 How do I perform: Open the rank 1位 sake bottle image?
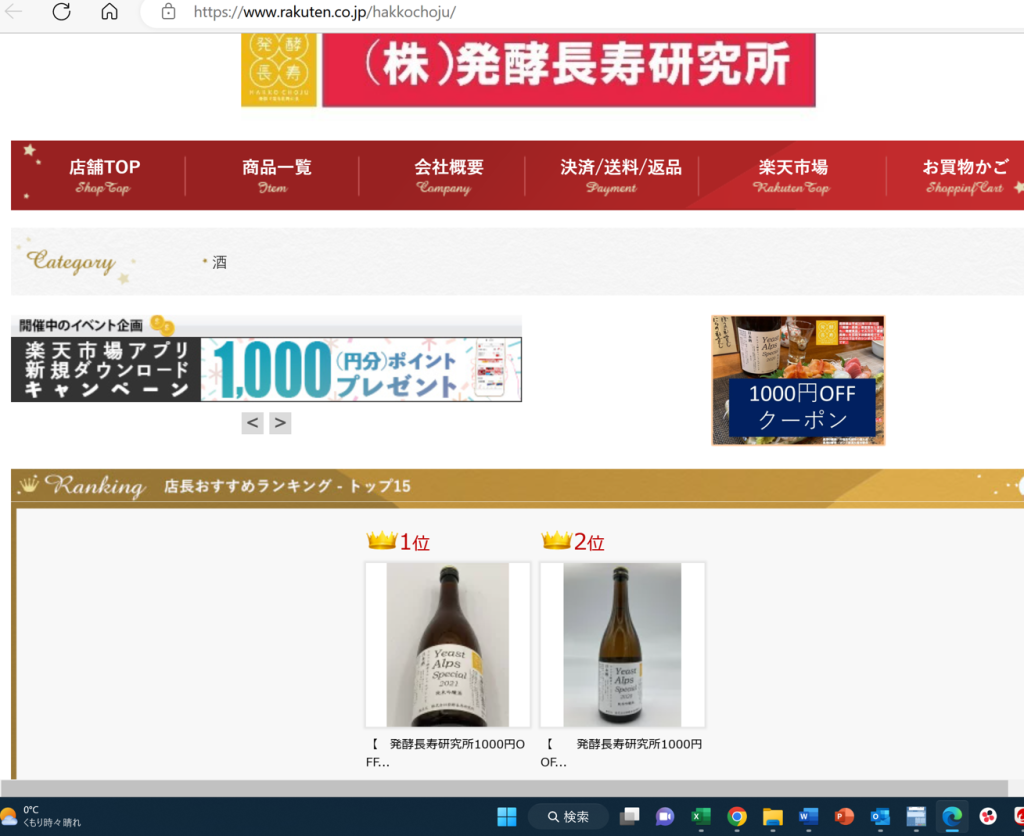click(x=447, y=645)
